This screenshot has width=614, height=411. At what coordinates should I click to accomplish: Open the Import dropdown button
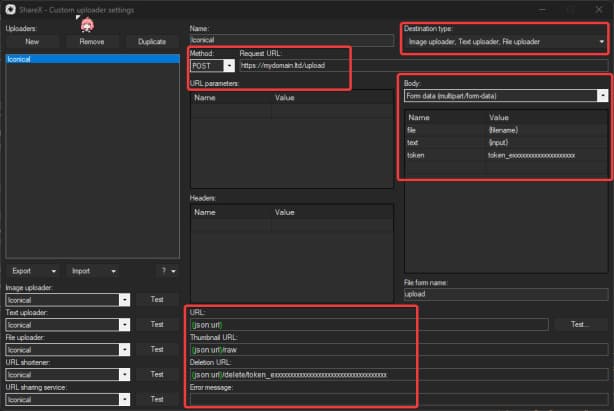(x=93, y=271)
